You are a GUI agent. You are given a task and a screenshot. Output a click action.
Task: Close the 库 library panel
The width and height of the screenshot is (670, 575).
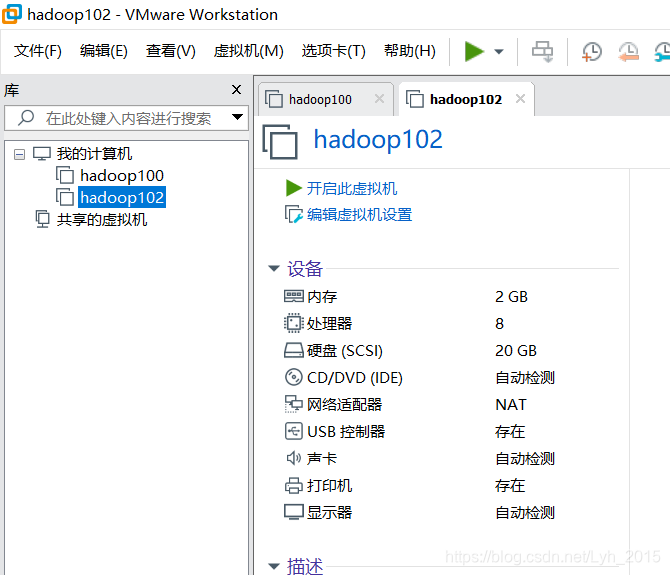[236, 90]
